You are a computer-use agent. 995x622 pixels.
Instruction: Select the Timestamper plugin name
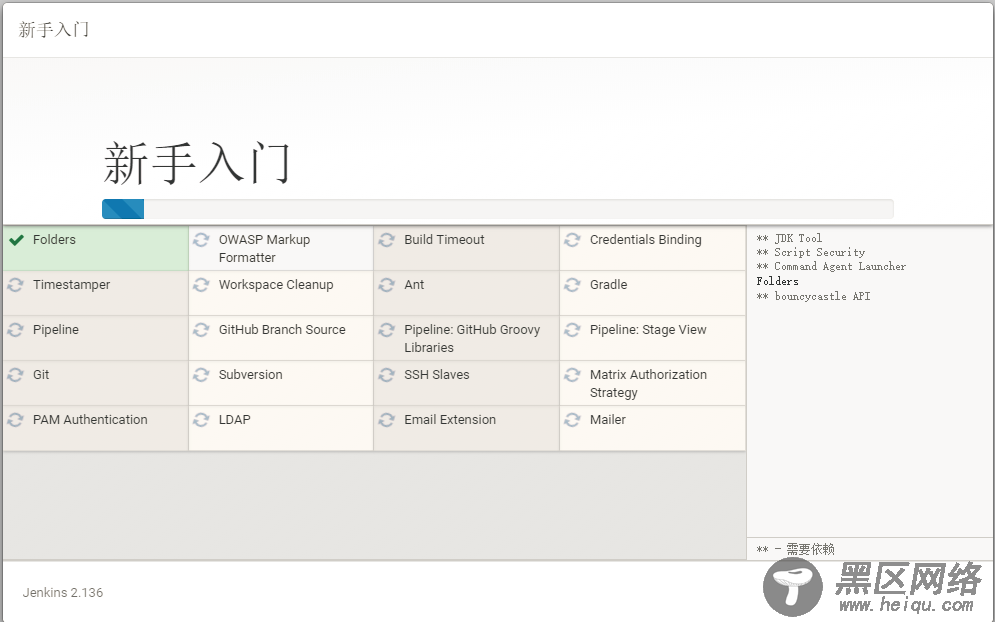[x=71, y=285]
